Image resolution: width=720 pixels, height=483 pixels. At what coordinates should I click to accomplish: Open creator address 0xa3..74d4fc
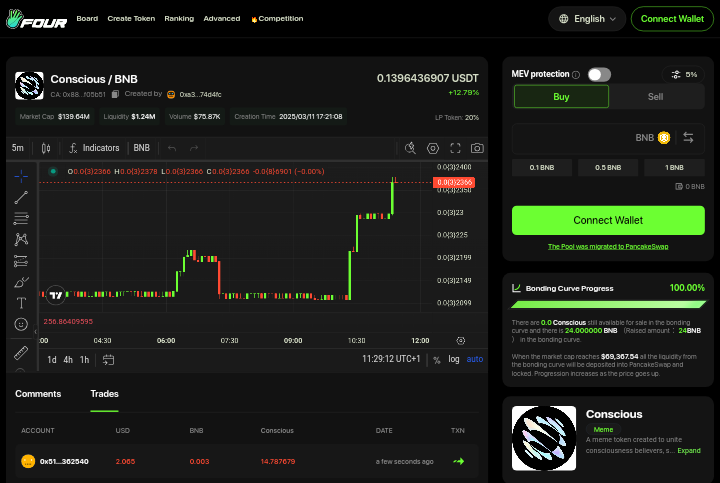200,95
